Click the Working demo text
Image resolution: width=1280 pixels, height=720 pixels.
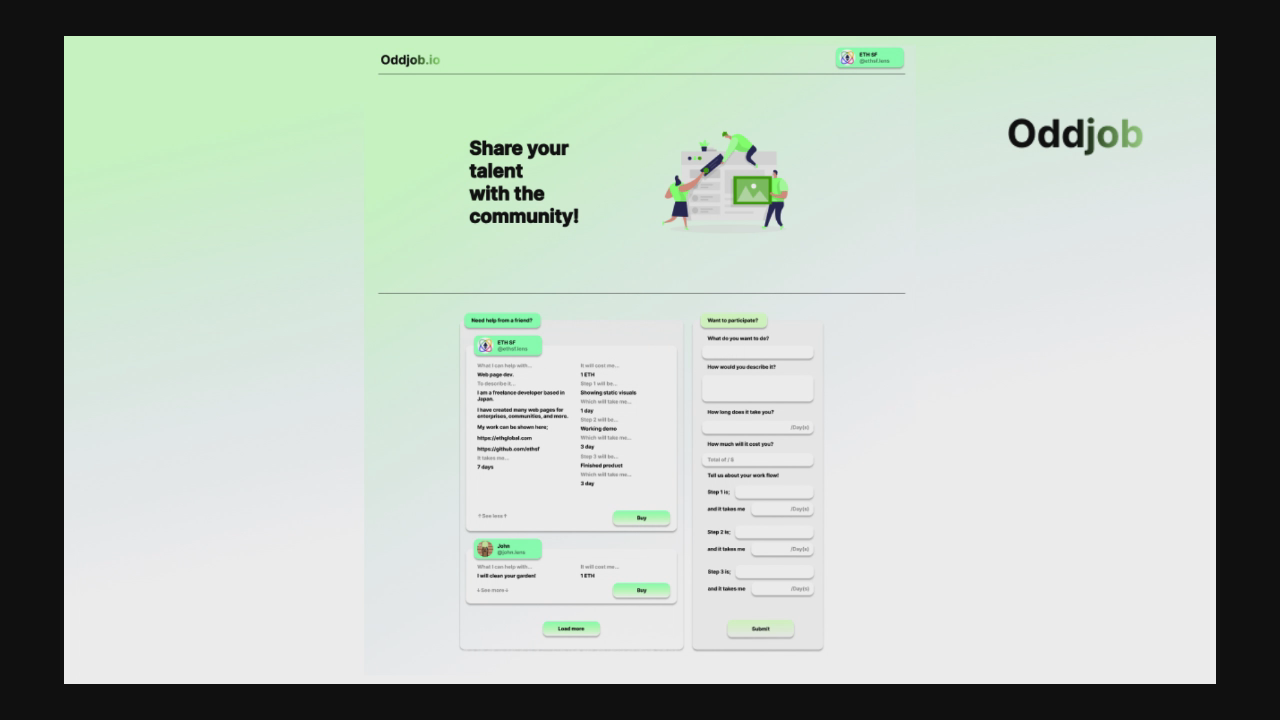pyautogui.click(x=598, y=429)
